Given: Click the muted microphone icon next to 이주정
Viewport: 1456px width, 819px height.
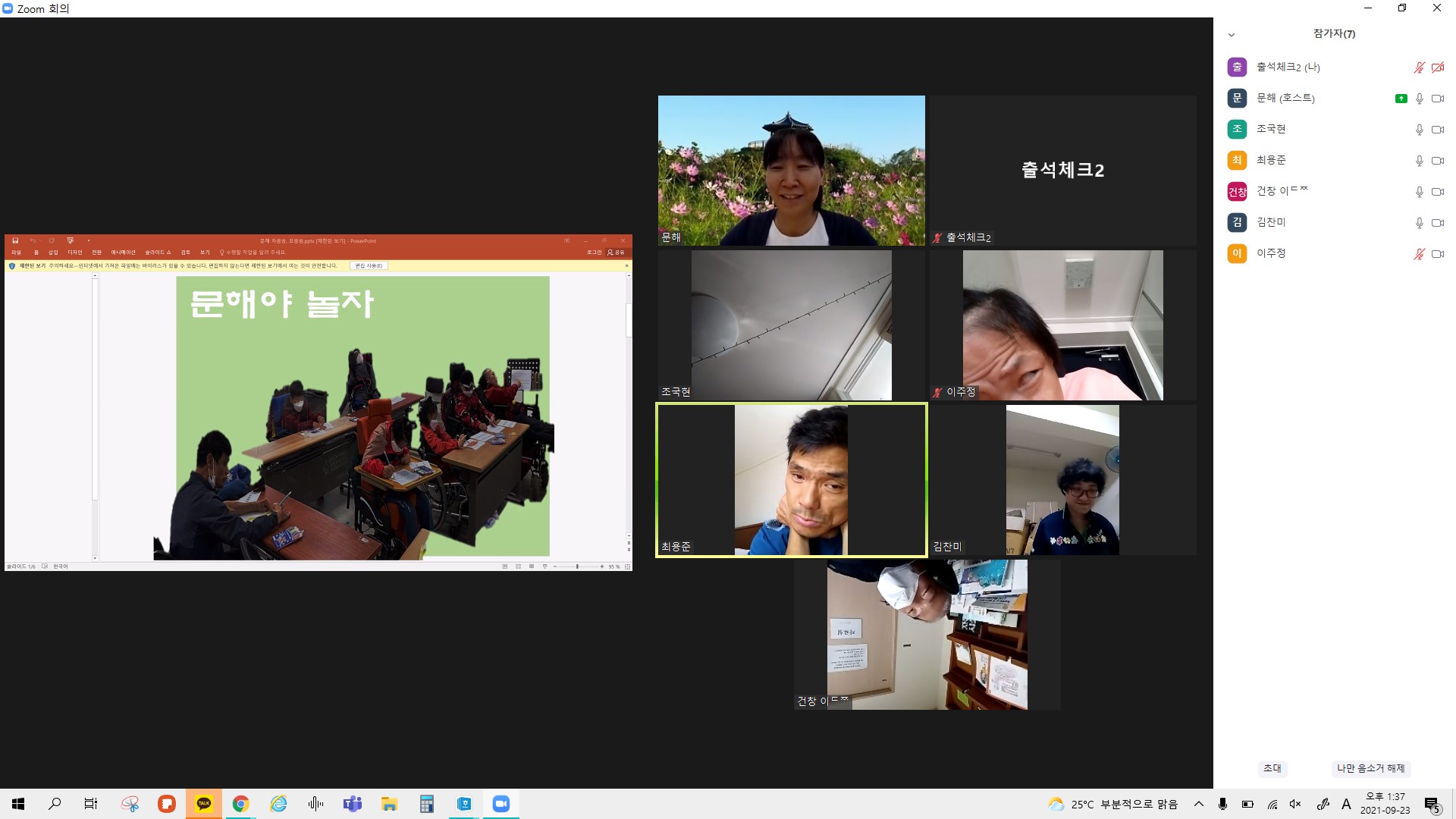Looking at the screenshot, I should tap(1419, 254).
